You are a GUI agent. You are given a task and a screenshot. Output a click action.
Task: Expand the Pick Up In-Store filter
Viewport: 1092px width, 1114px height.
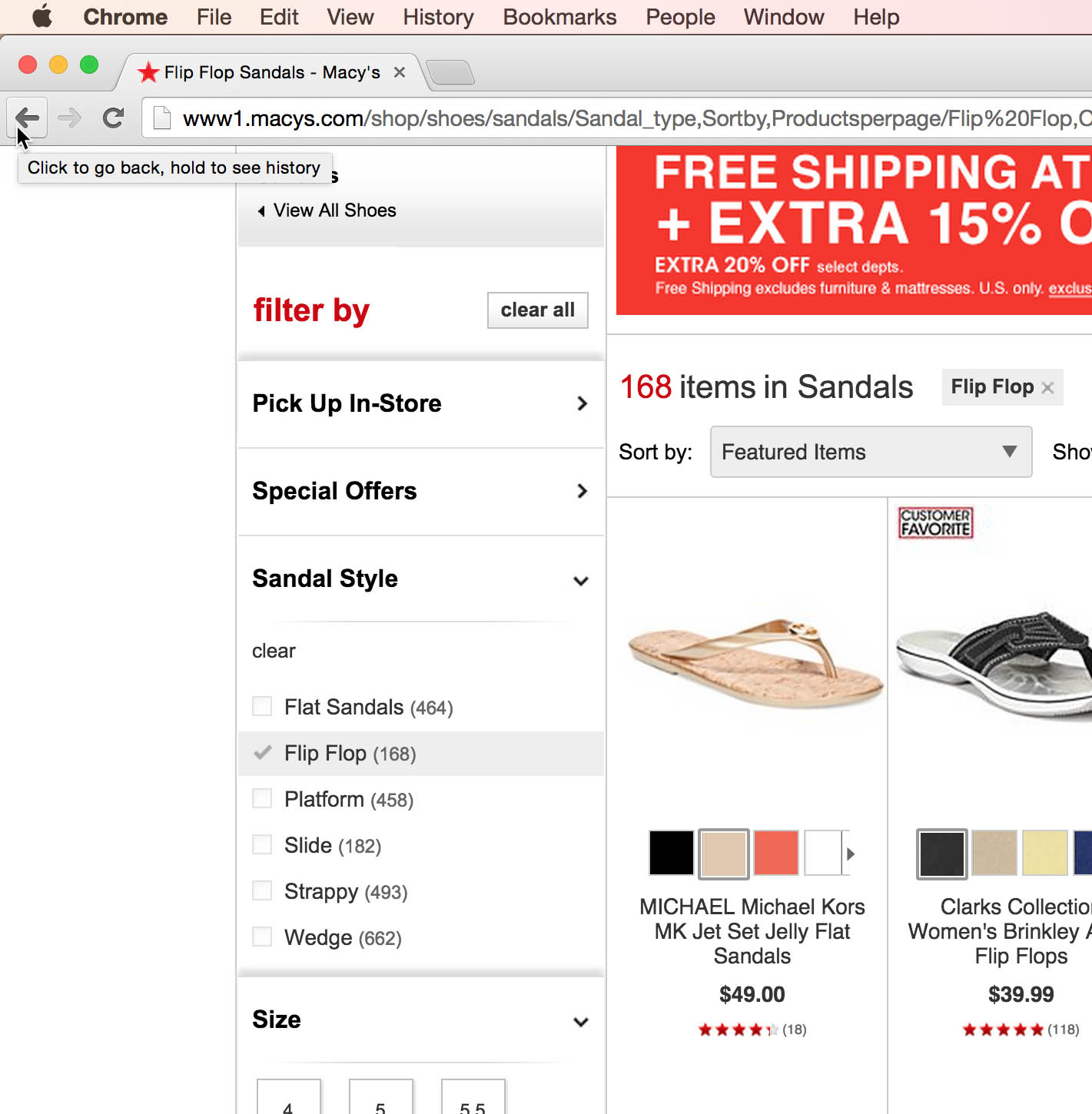click(x=420, y=403)
